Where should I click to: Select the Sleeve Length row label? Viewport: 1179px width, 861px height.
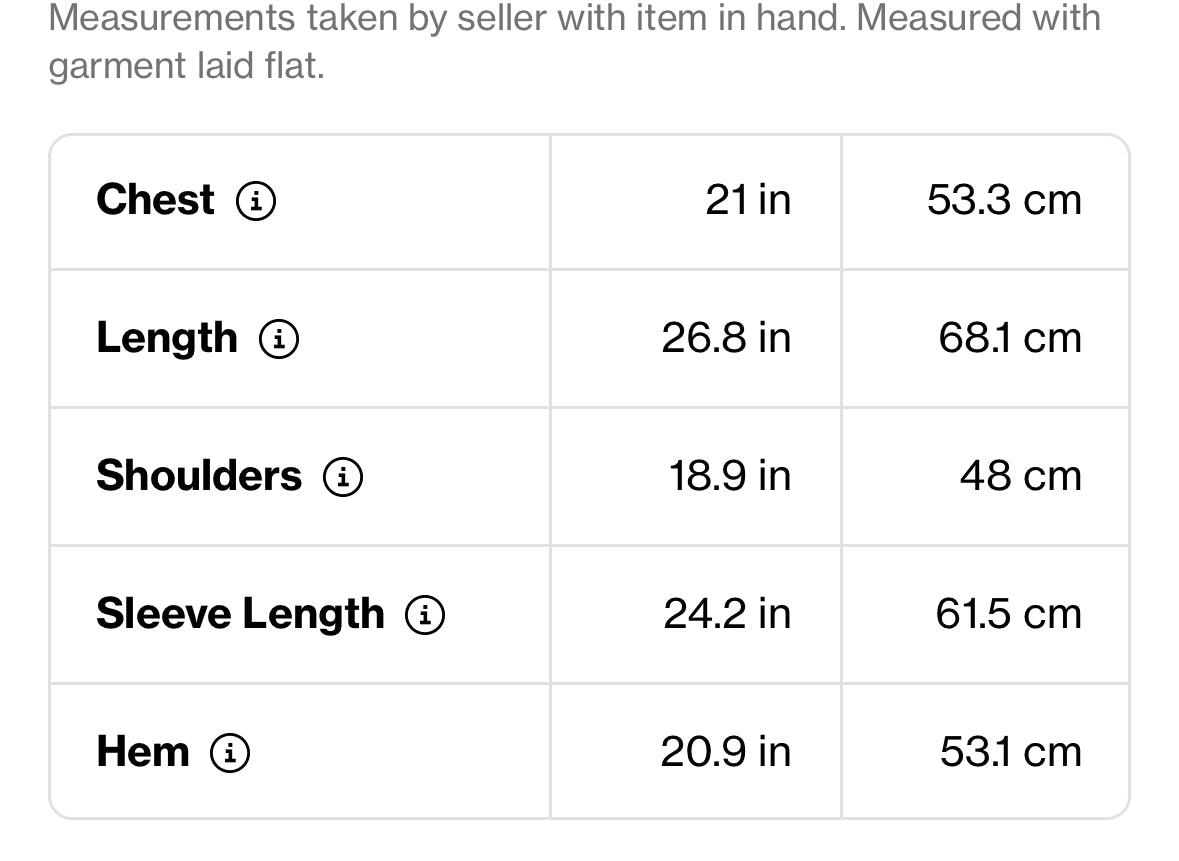[x=241, y=614]
